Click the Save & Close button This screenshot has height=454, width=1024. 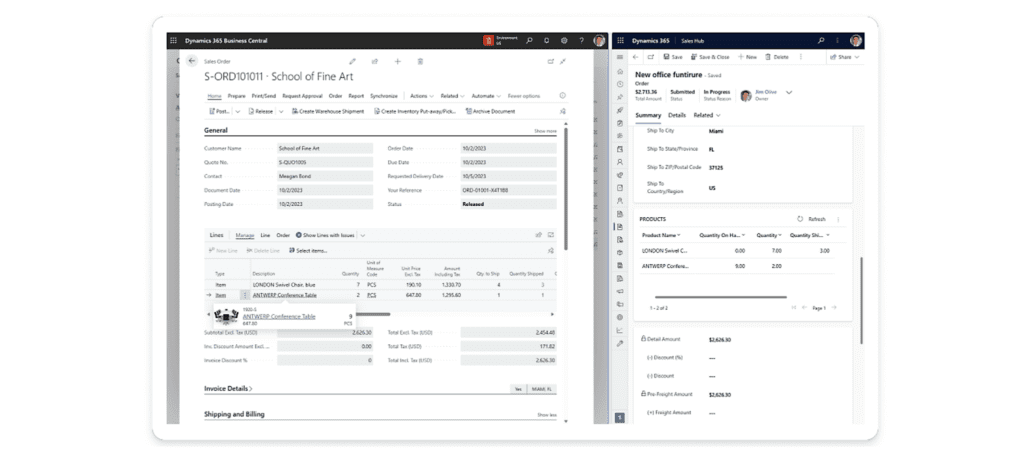point(710,57)
